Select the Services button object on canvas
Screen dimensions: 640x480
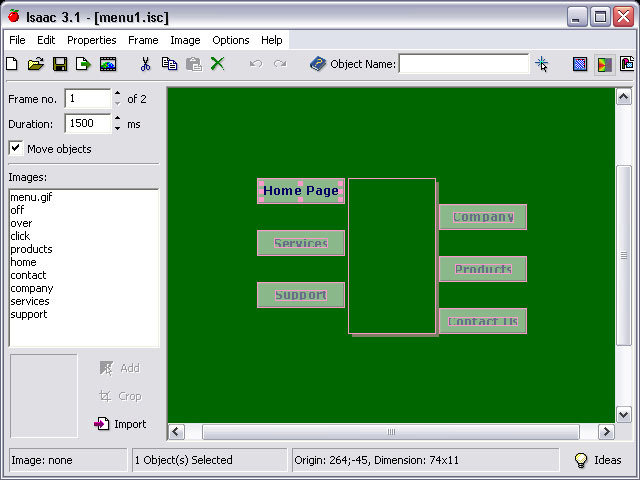[x=301, y=243]
